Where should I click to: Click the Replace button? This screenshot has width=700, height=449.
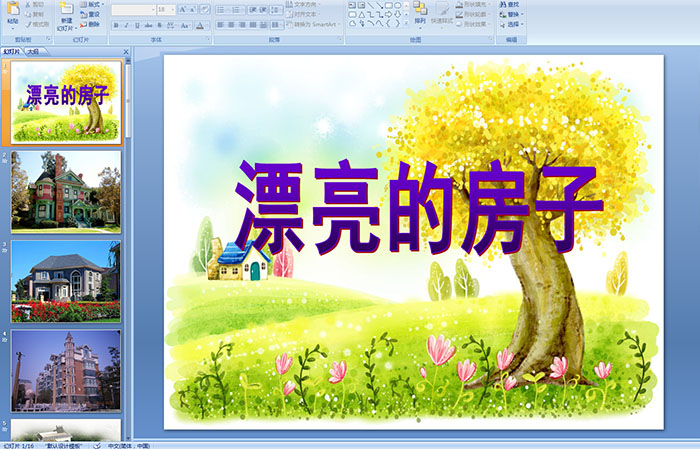pos(511,15)
